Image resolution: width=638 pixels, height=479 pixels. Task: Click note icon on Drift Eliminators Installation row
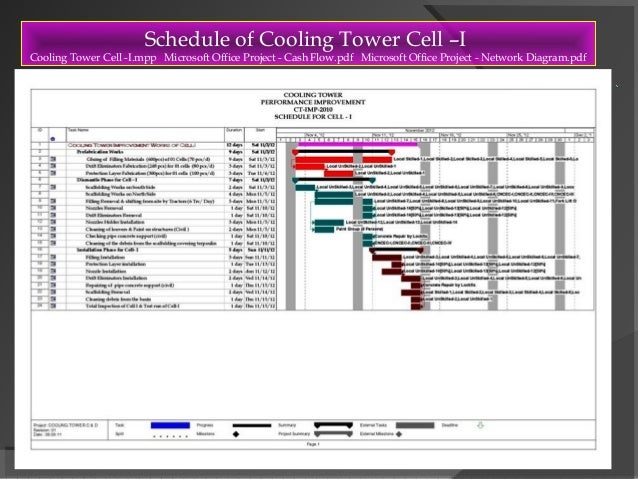click(53, 278)
